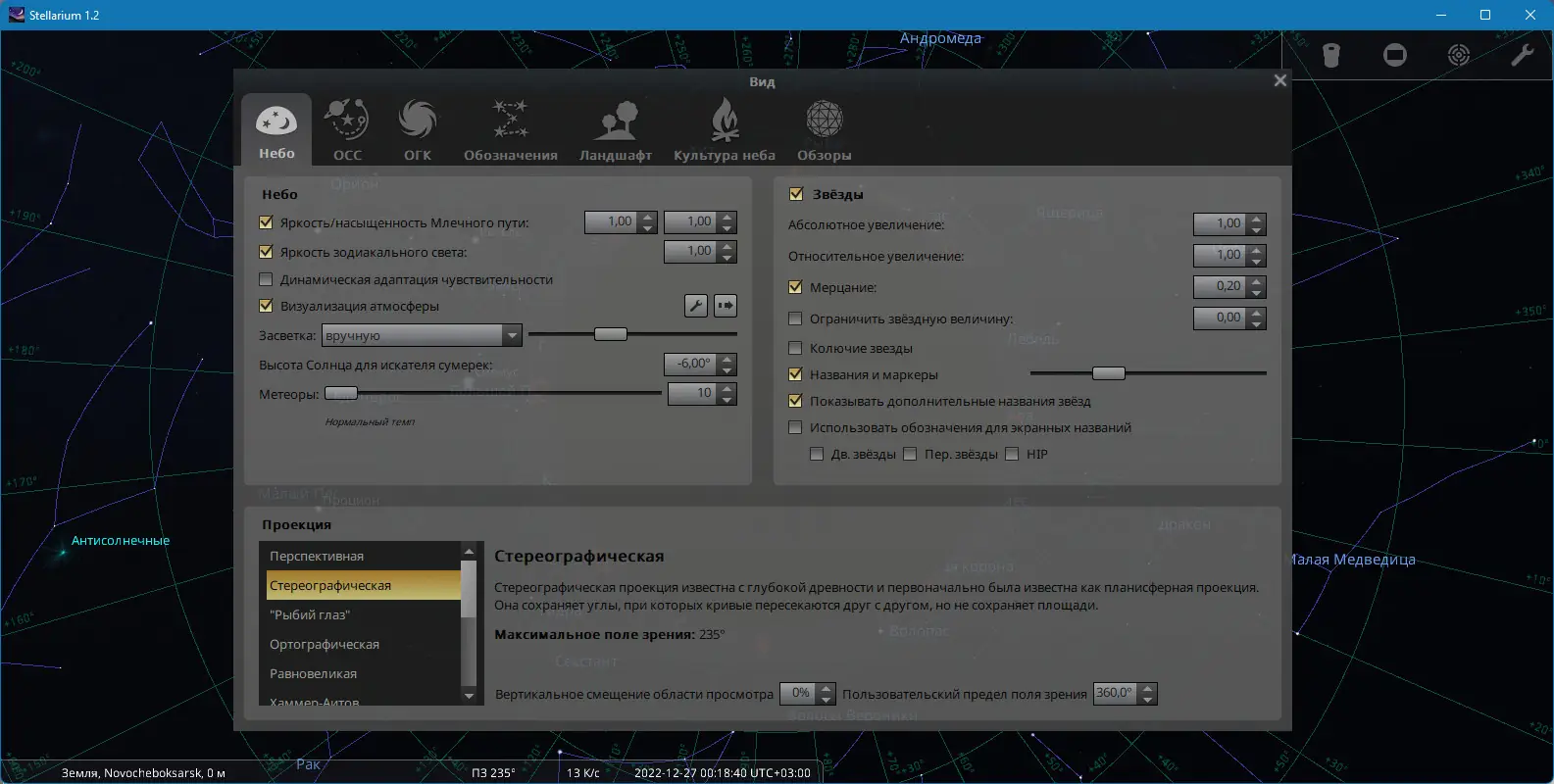Screen dimensions: 1554x784
Task: Enable Колючие звезды checkbox
Action: (795, 348)
